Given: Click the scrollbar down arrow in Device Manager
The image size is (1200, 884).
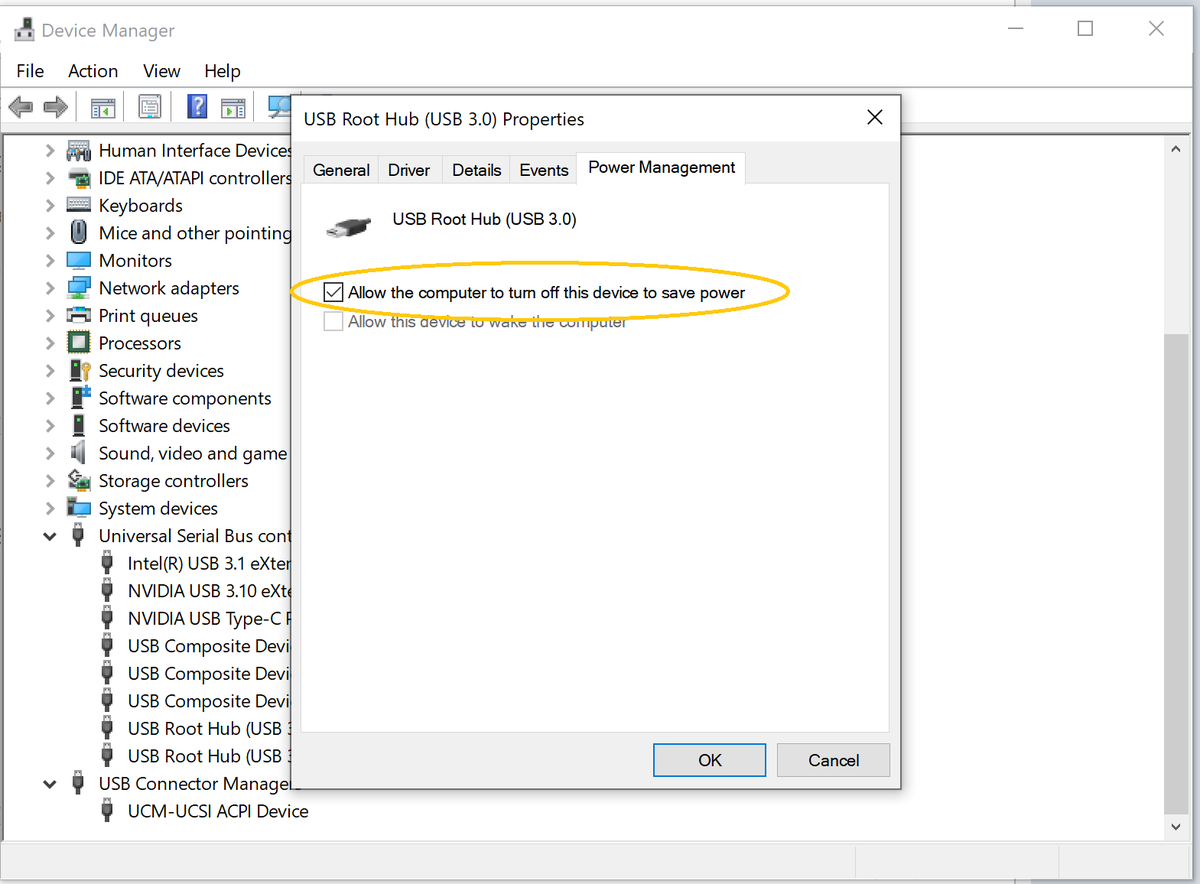Looking at the screenshot, I should pyautogui.click(x=1175, y=827).
